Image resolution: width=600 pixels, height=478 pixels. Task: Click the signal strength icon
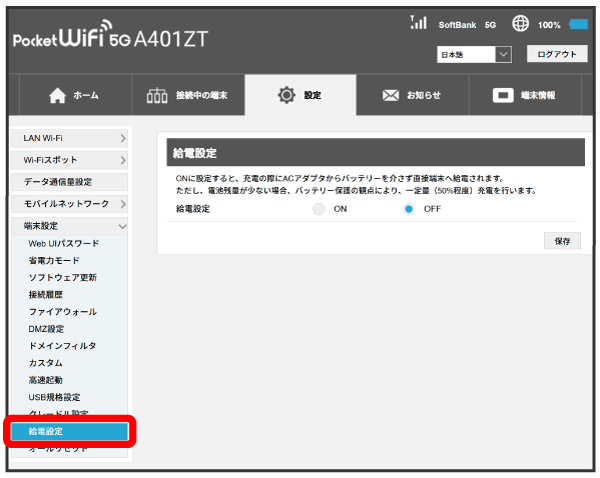tap(419, 23)
